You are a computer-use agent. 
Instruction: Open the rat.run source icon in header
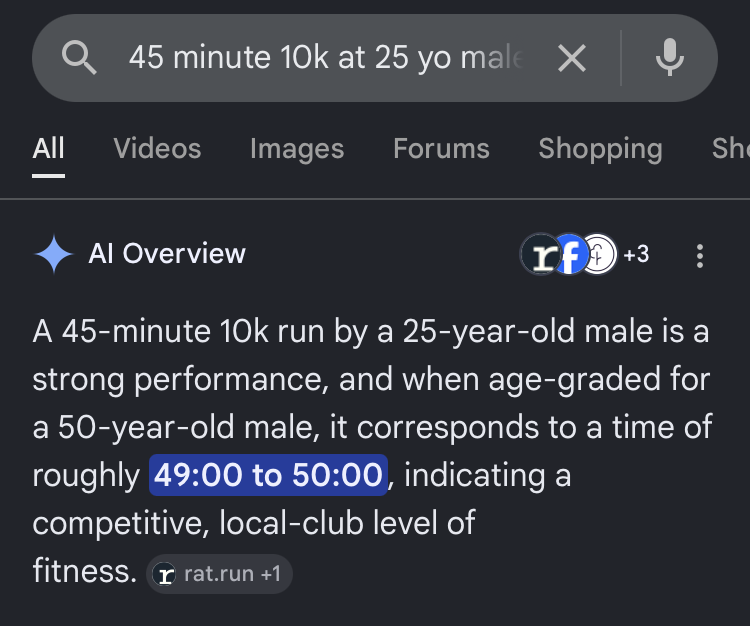click(x=540, y=254)
